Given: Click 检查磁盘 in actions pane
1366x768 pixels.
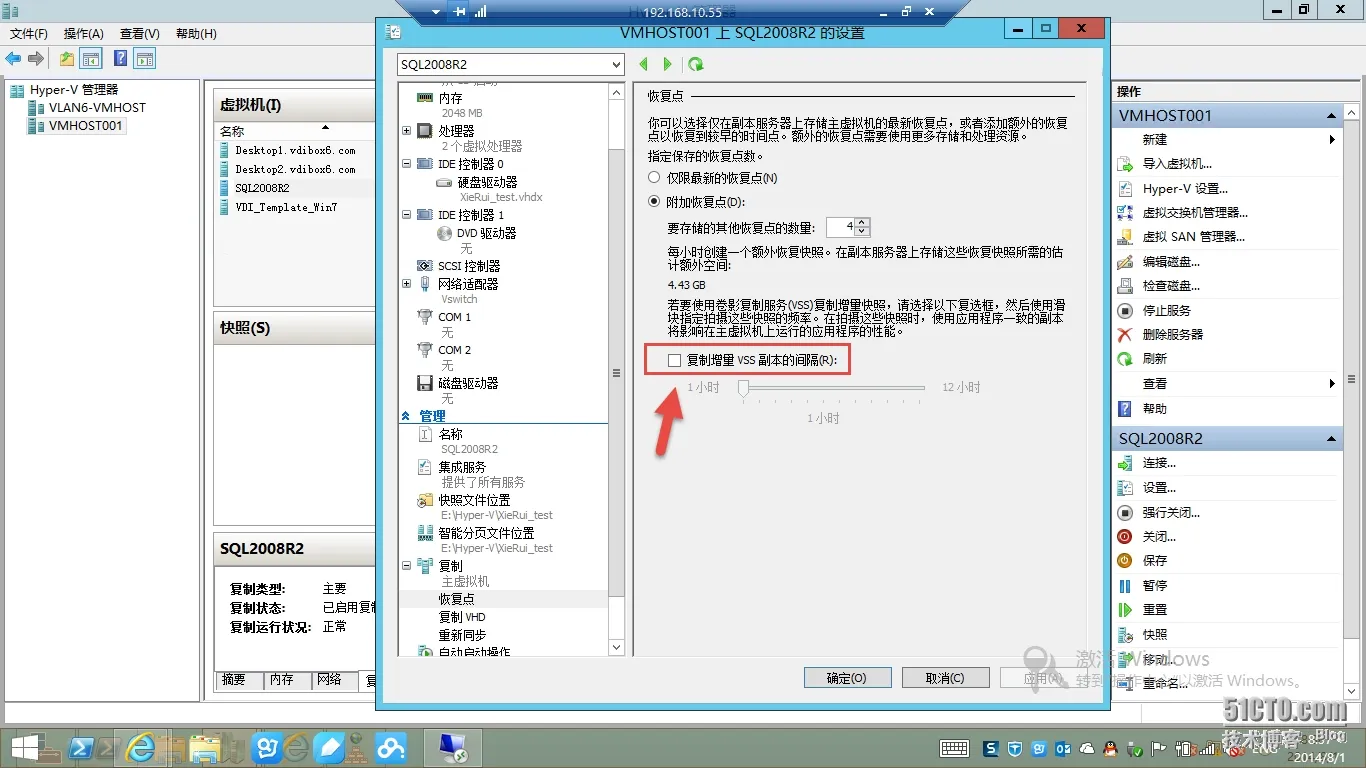Looking at the screenshot, I should point(1171,286).
